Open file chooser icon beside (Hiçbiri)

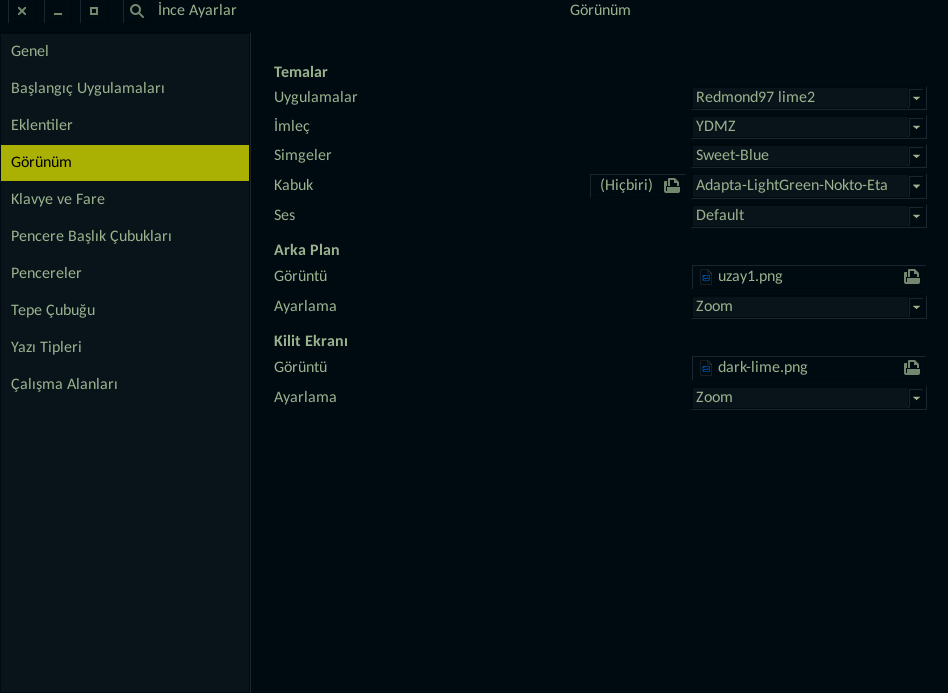click(672, 186)
